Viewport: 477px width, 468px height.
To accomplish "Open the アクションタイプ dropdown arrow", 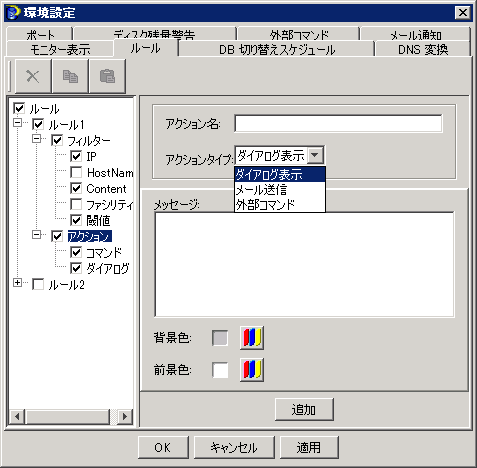I will 315,155.
